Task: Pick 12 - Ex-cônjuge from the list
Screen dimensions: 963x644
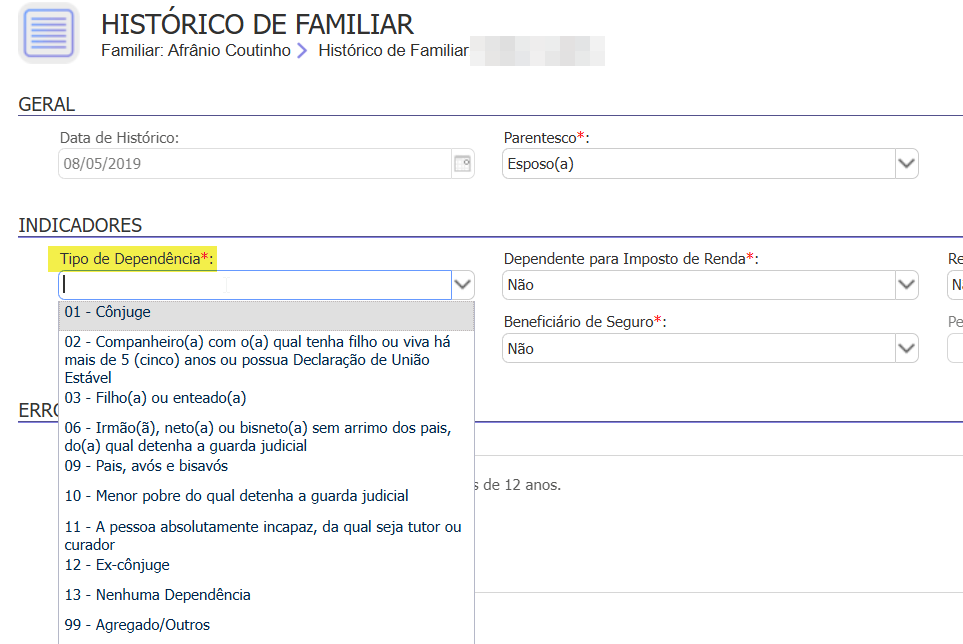Action: pos(117,565)
